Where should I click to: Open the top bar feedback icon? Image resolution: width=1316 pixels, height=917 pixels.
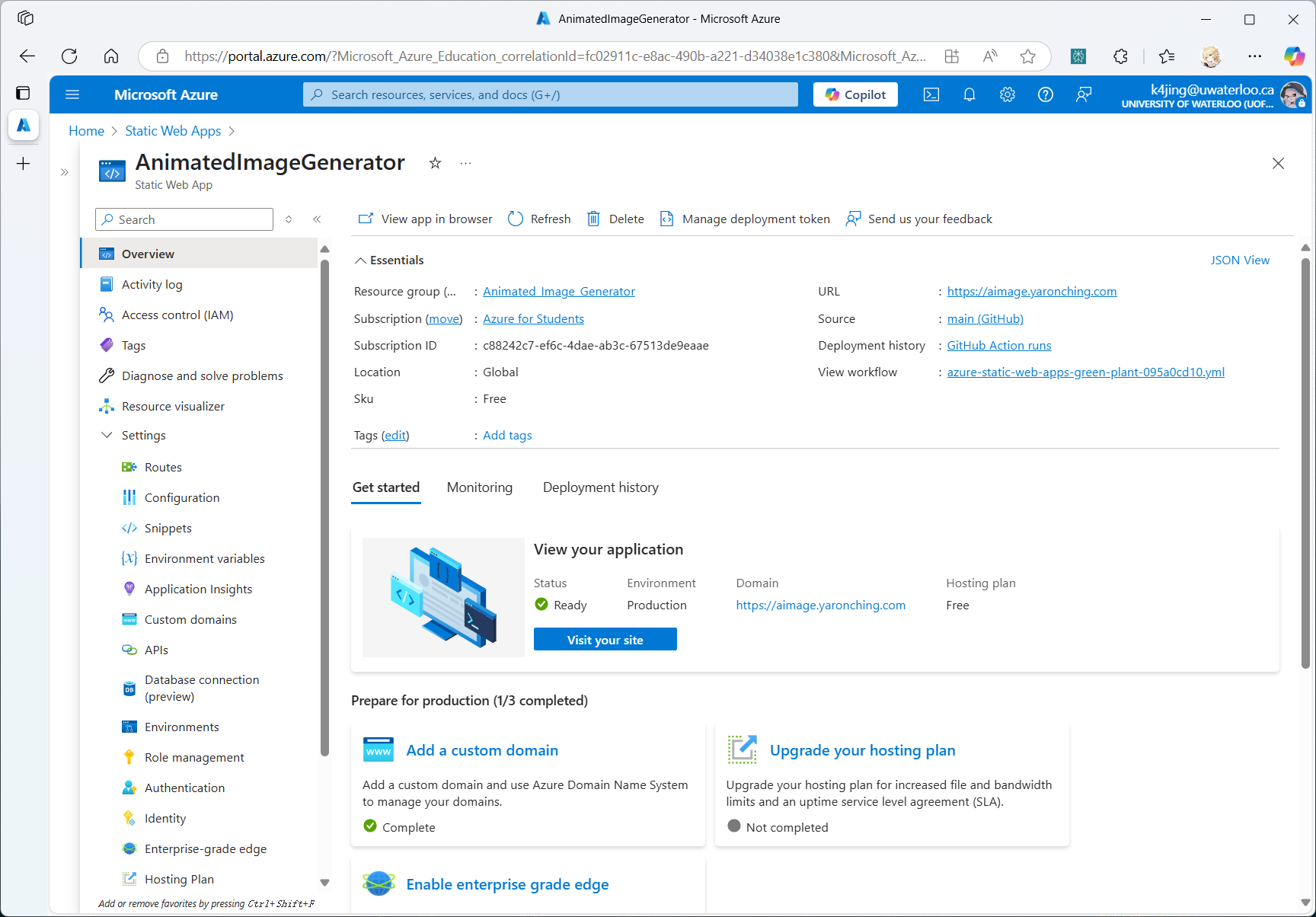coord(1084,94)
